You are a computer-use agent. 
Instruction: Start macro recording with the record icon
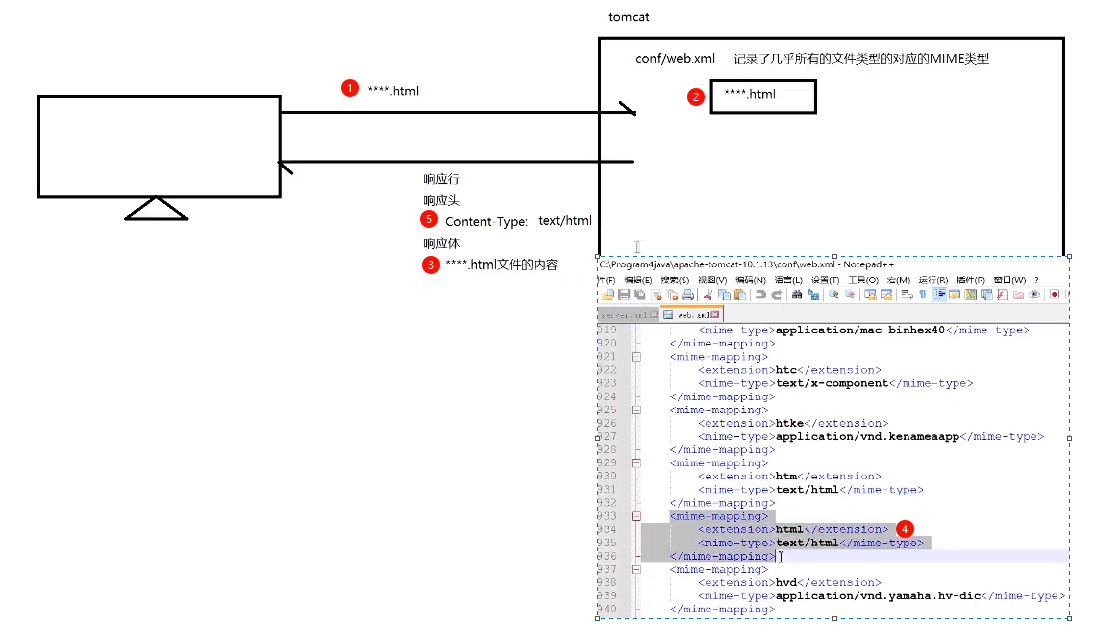[1054, 293]
